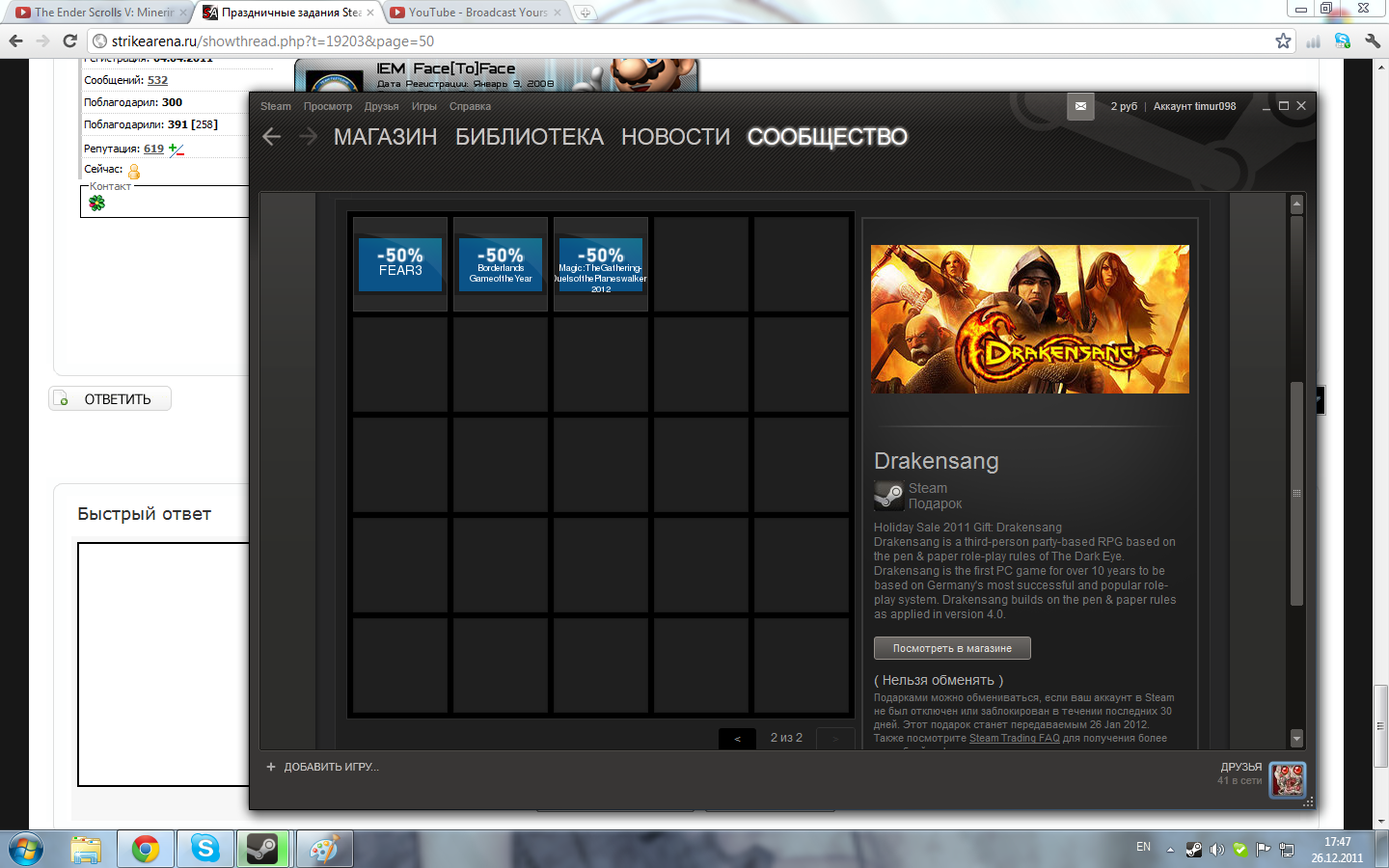1389x868 pixels.
Task: Go to НОВОСТИ section
Action: pyautogui.click(x=675, y=137)
